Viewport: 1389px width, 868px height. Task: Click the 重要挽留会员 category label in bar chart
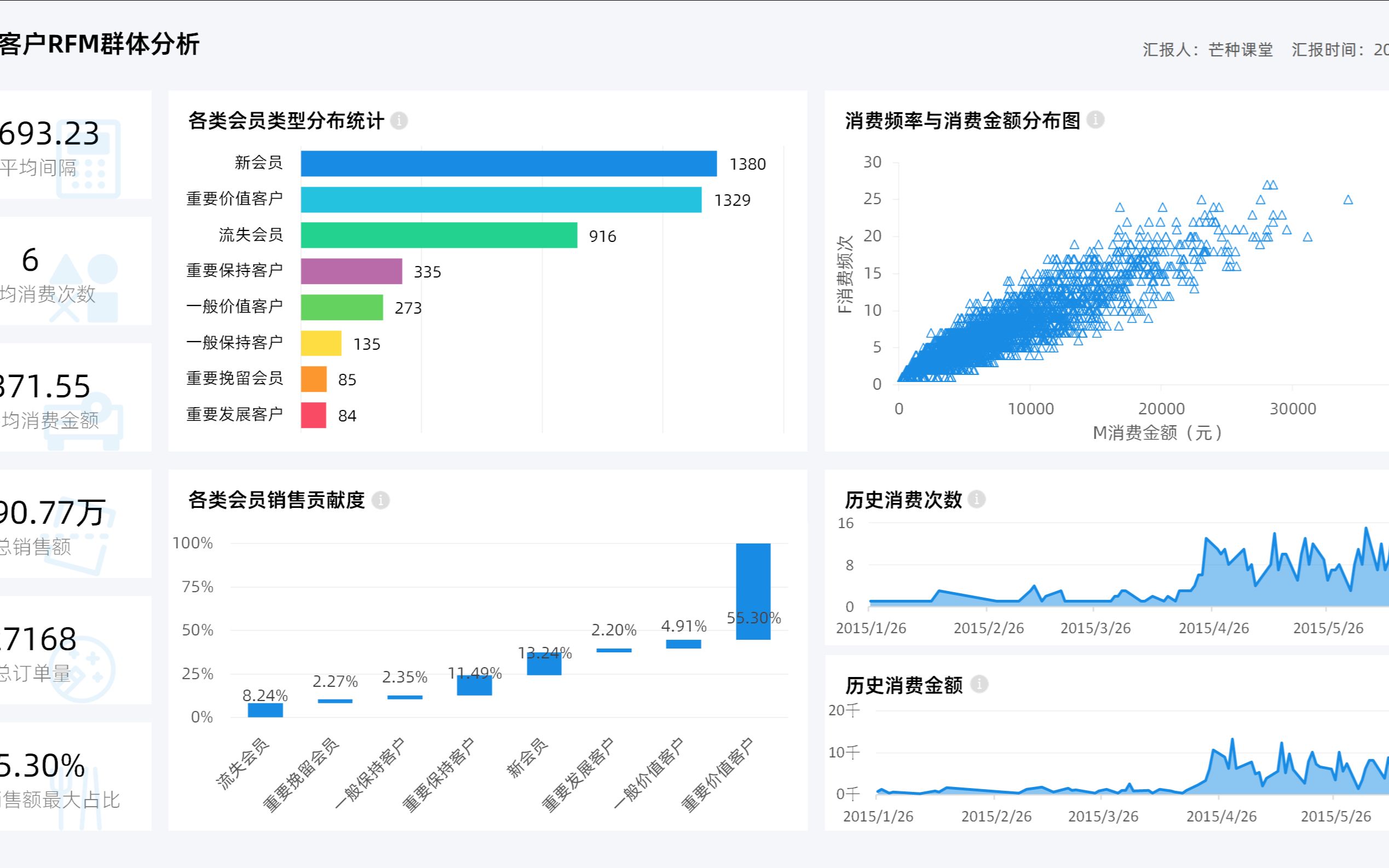(234, 378)
